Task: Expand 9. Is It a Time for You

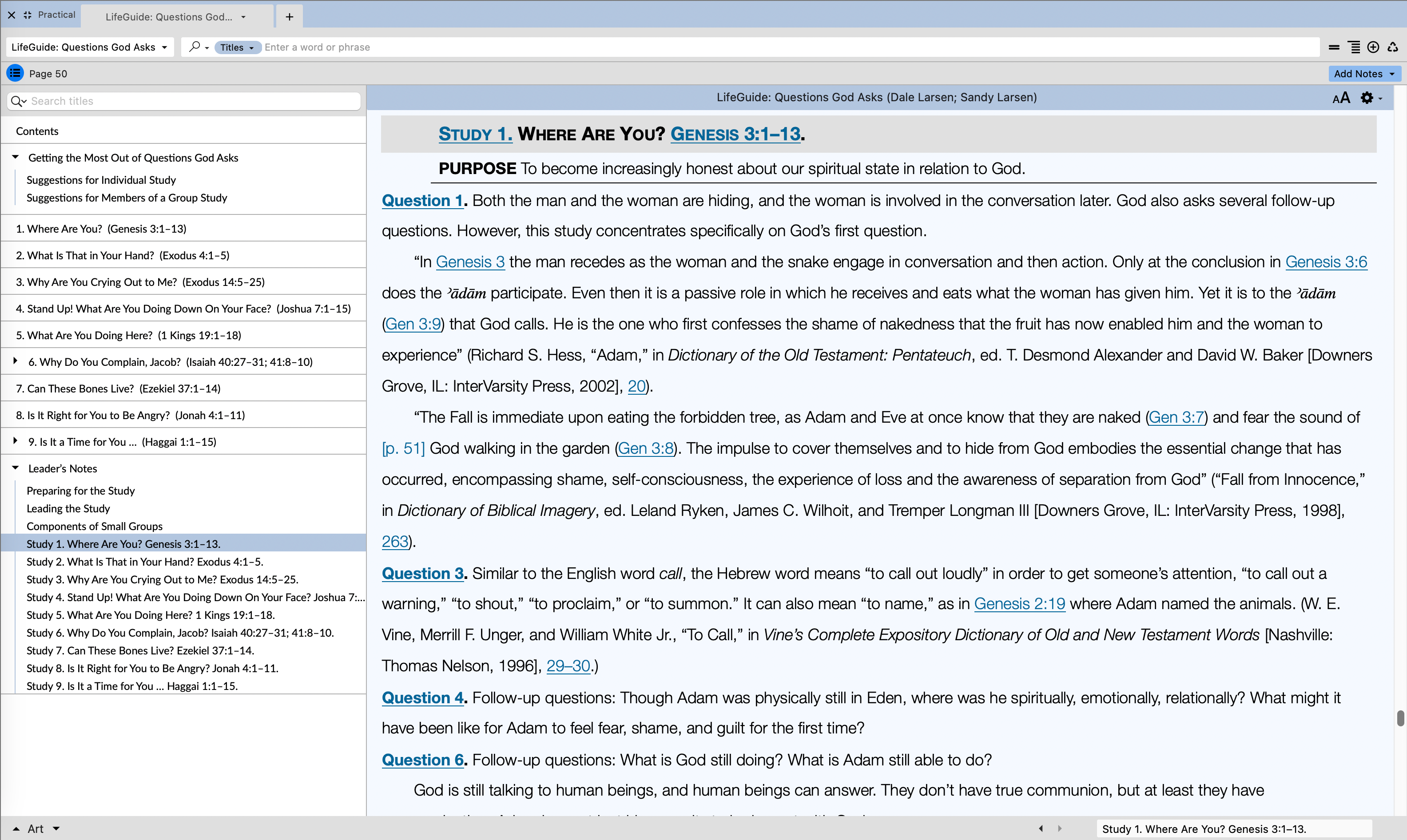Action: (15, 441)
